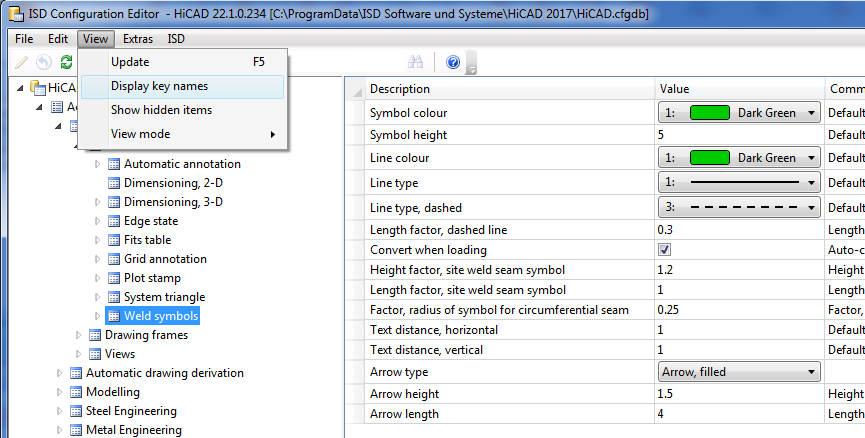
Task: Click the undo arrow toolbar icon
Action: (x=43, y=62)
